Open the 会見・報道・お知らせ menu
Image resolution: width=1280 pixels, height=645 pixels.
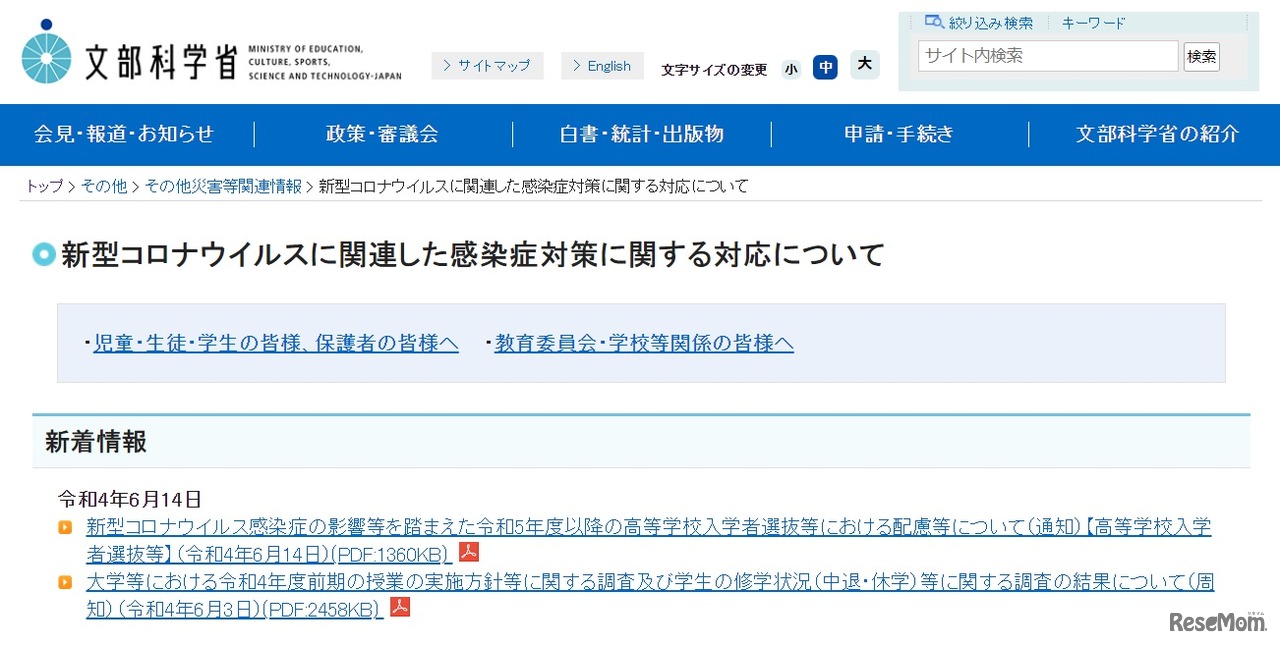pyautogui.click(x=124, y=134)
